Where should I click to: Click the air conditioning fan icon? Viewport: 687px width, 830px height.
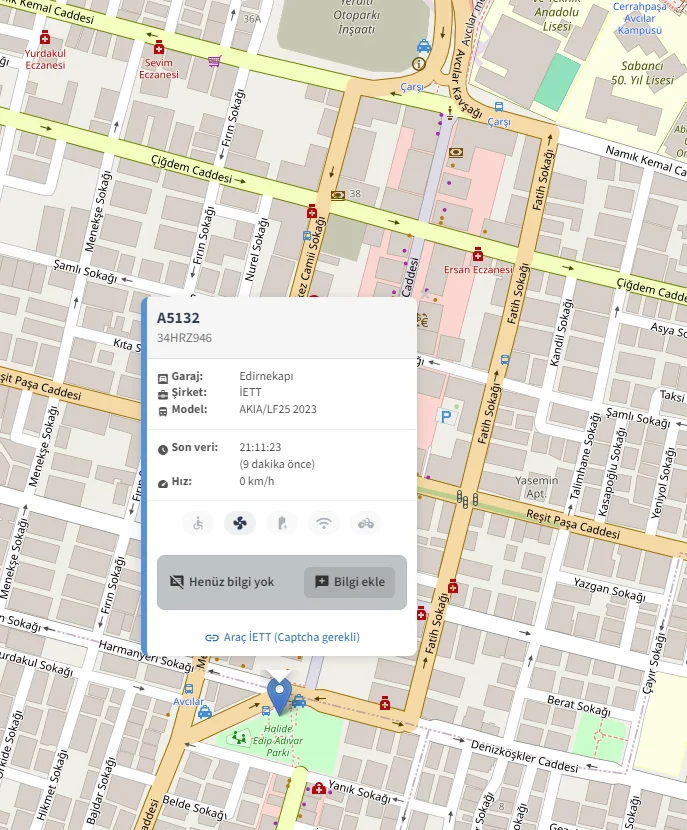coord(240,523)
